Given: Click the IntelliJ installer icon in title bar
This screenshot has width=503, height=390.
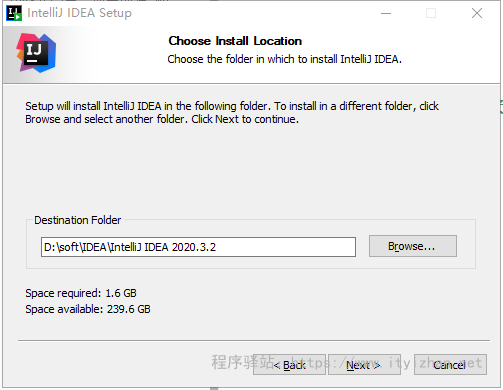Looking at the screenshot, I should [x=14, y=13].
